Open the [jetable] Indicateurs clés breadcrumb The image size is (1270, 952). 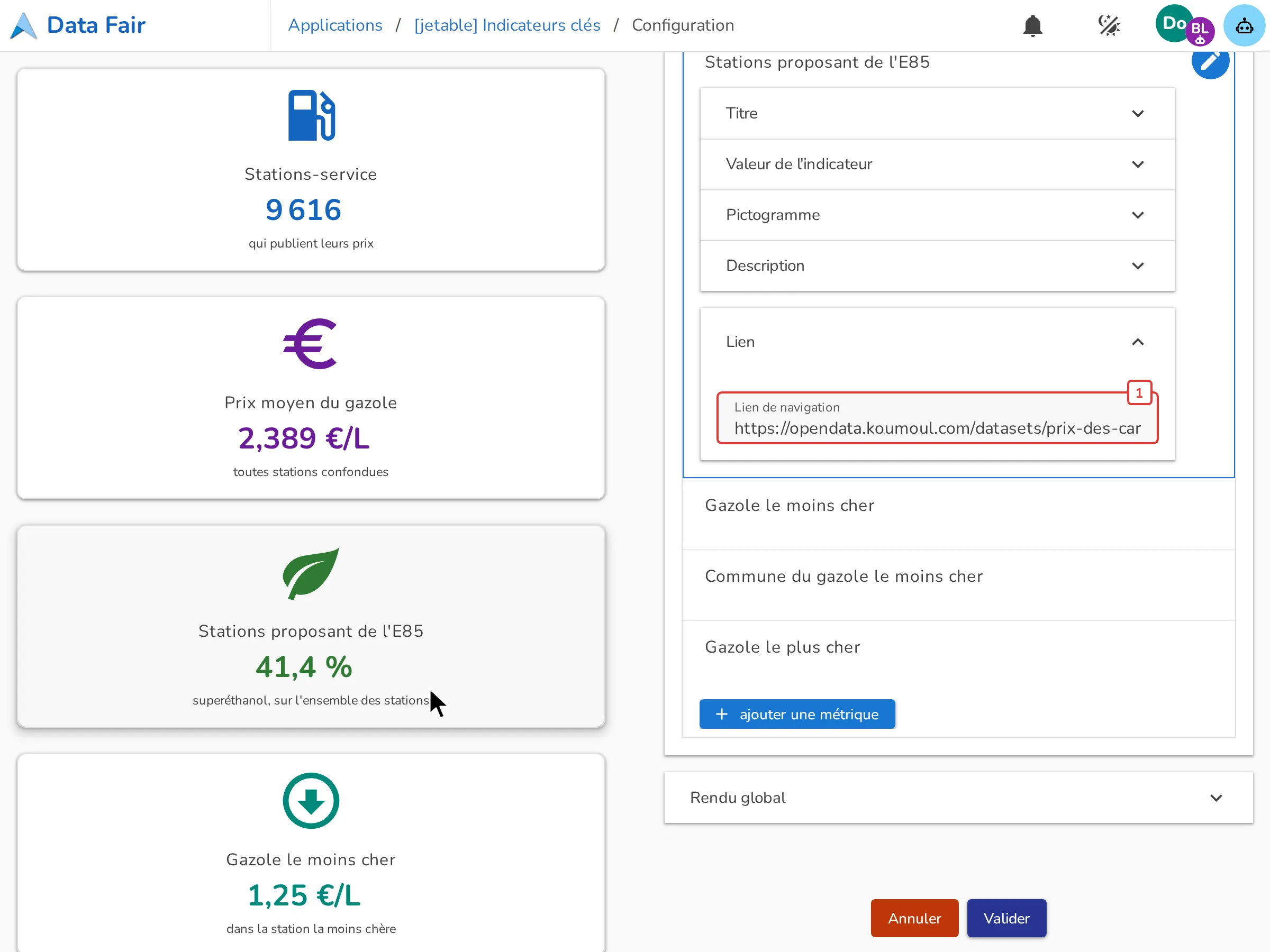[x=507, y=25]
